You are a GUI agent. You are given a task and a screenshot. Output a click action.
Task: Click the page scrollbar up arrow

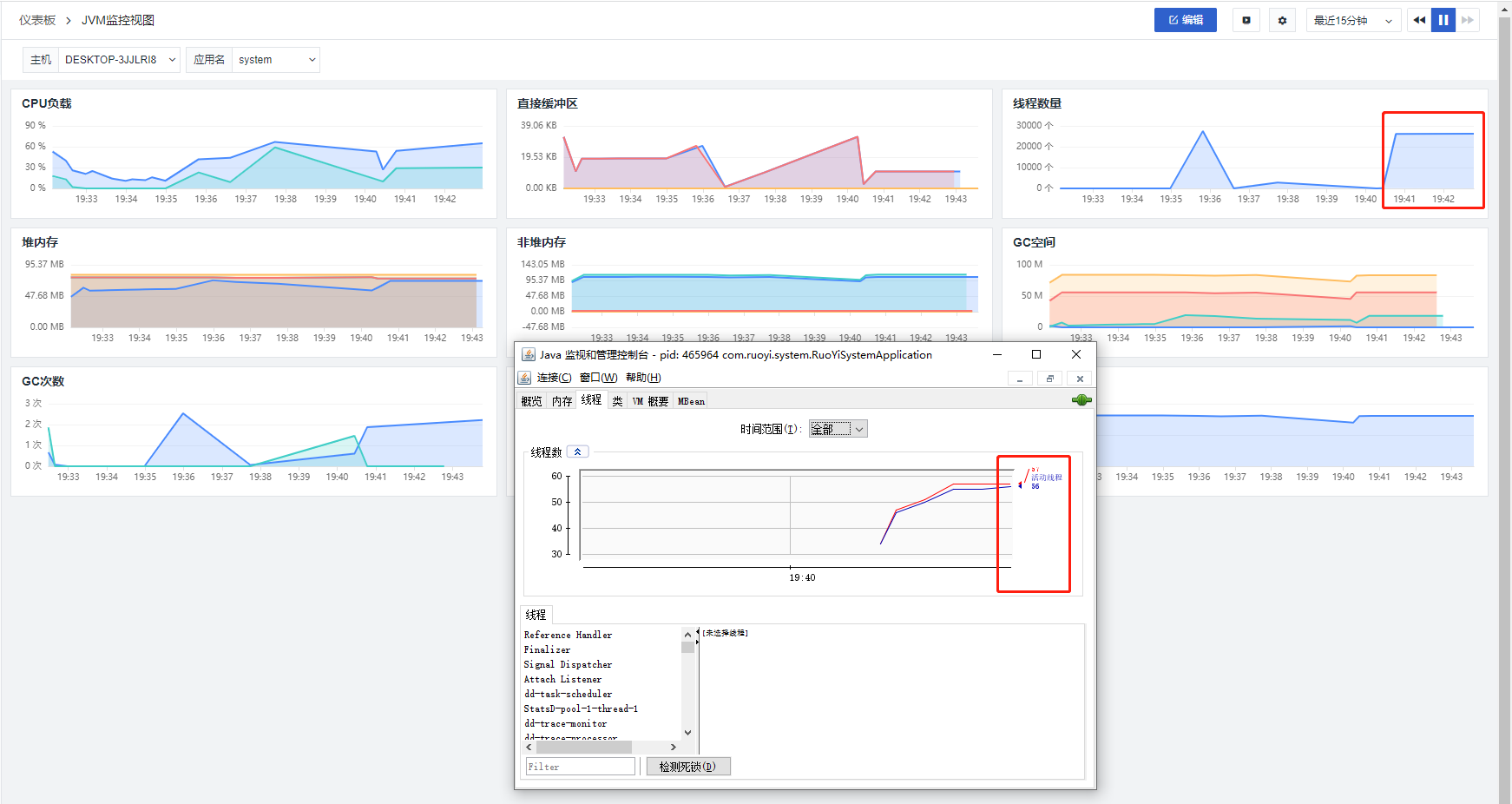(x=1505, y=8)
